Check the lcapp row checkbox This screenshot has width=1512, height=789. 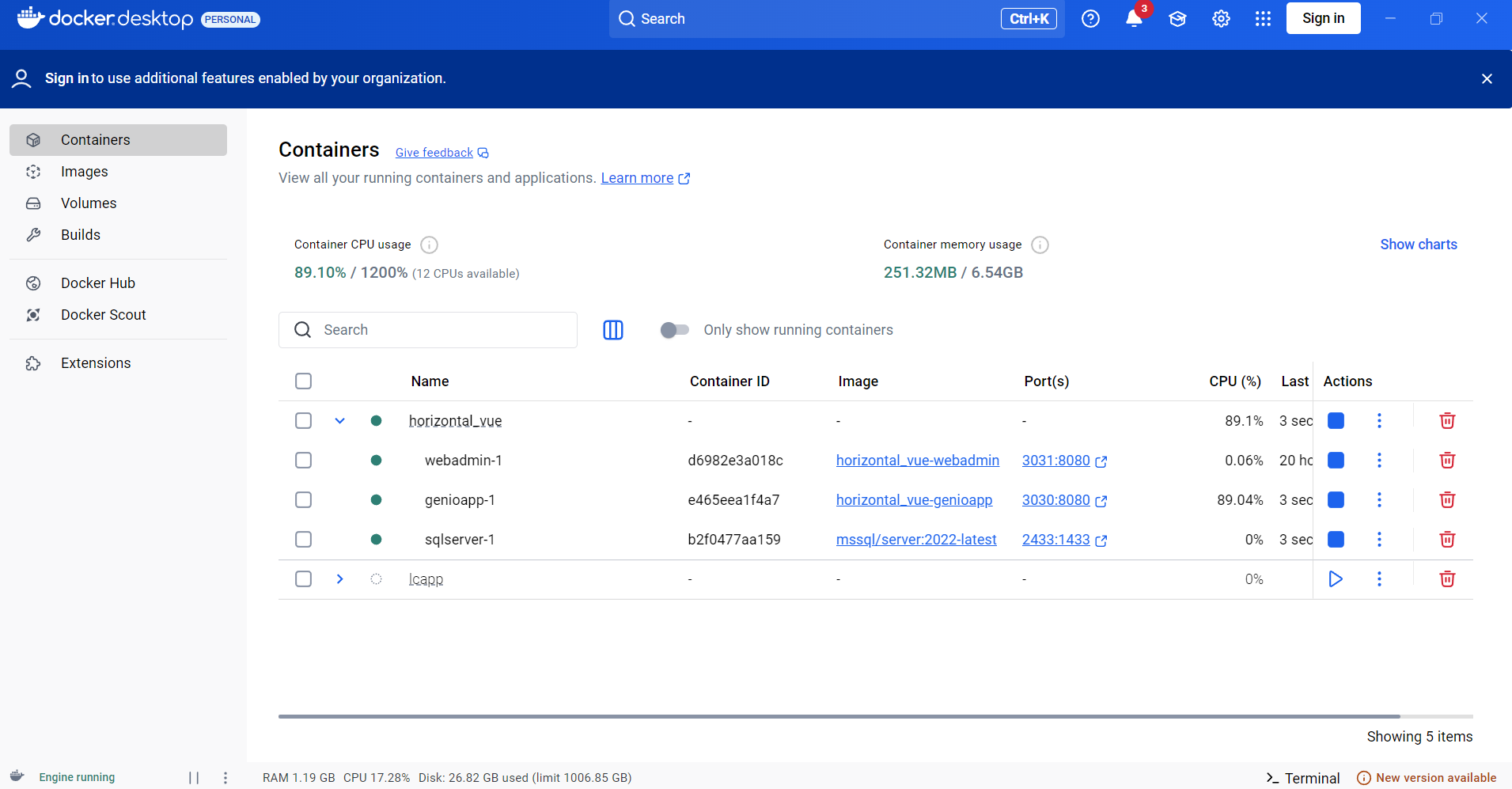303,579
